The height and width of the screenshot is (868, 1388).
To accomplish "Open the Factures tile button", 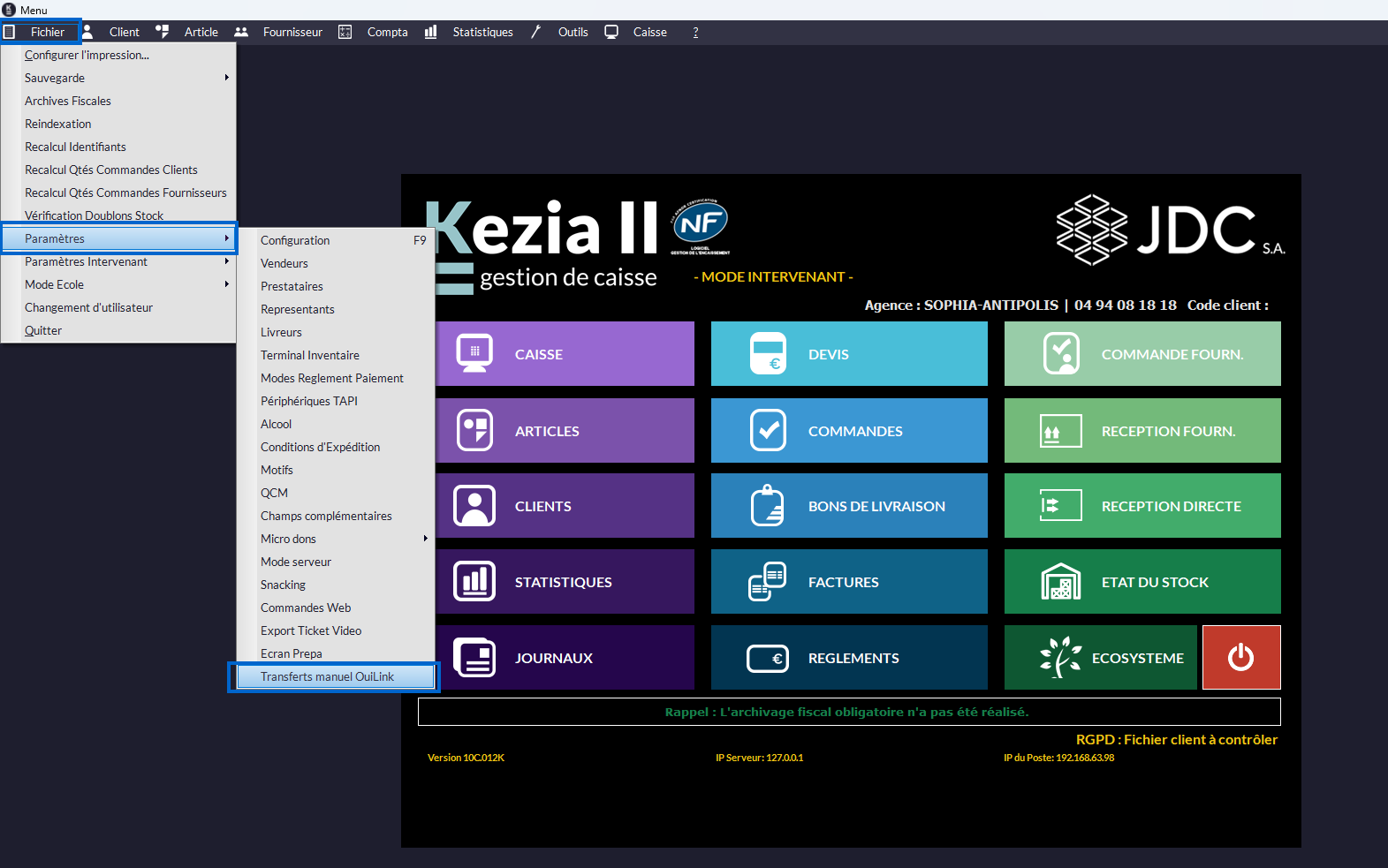I will 848,582.
